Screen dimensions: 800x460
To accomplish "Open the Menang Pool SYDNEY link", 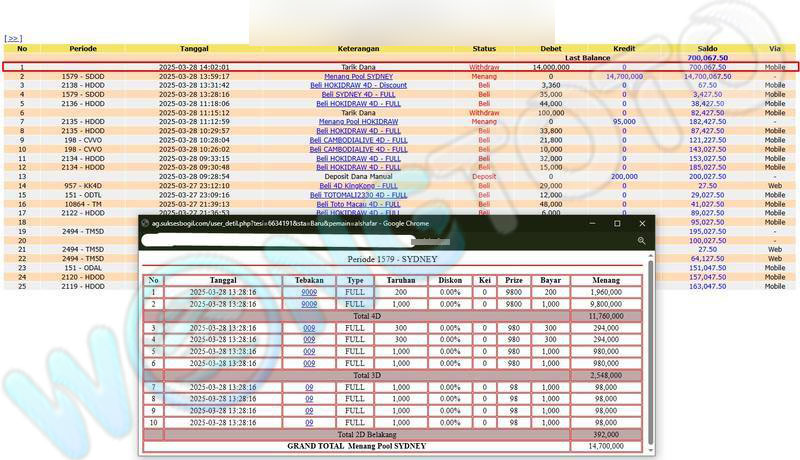I will [358, 76].
